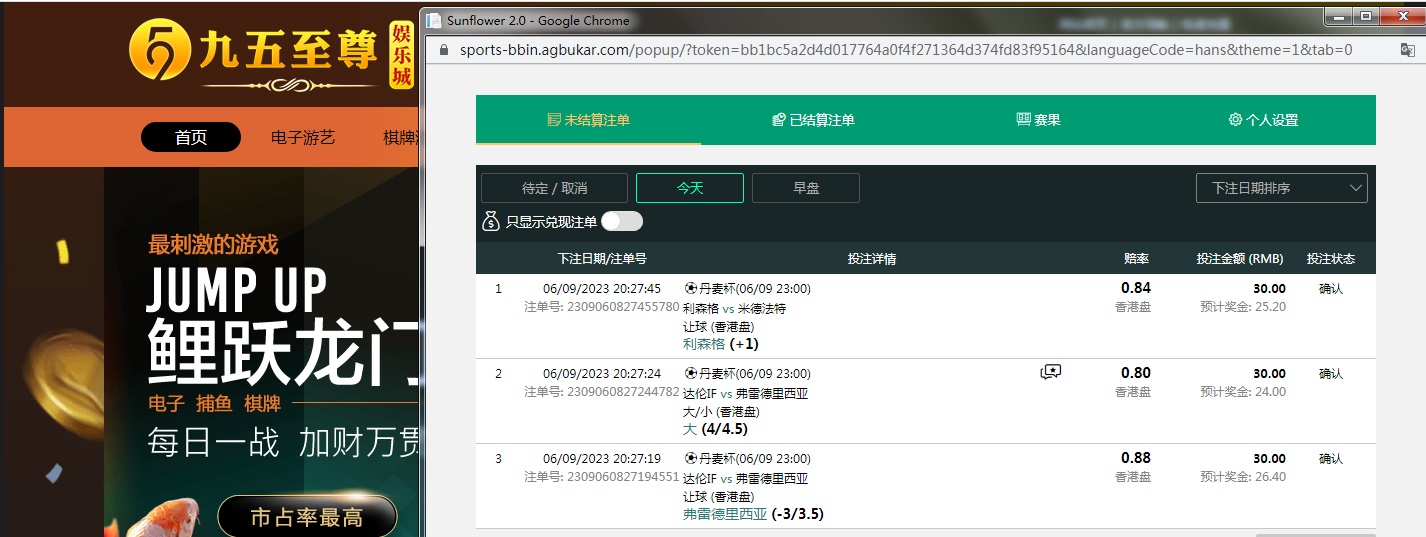Screen dimensions: 1426x537
Task: Click the soccer ball icon in bet row 2
Action: point(690,374)
